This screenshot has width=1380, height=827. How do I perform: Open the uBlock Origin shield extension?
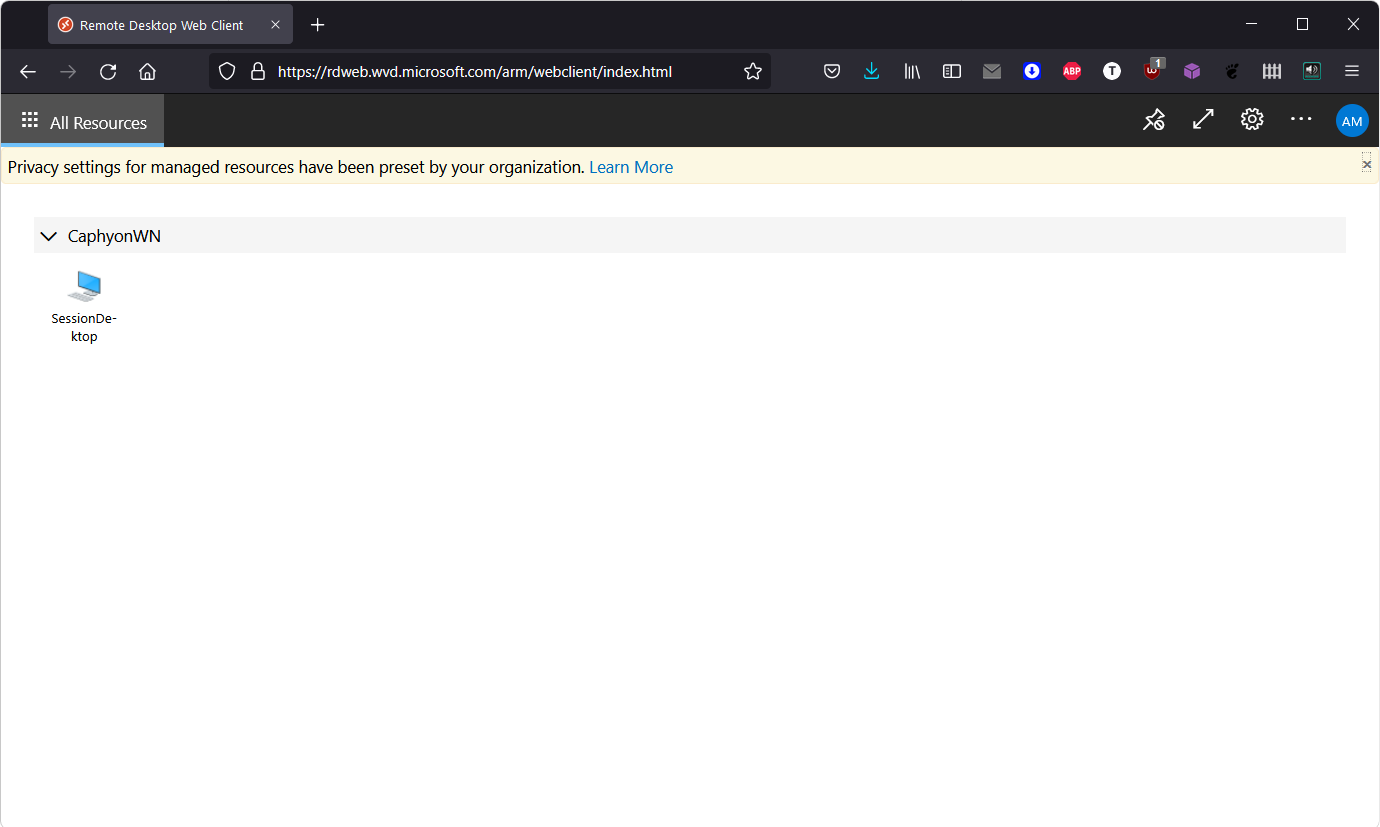pyautogui.click(x=1153, y=70)
